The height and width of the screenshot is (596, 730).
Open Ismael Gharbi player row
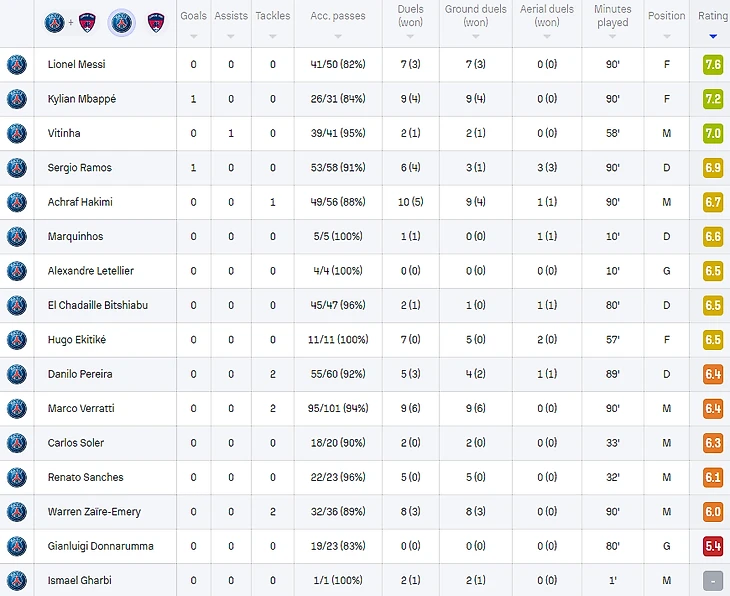[x=365, y=580]
